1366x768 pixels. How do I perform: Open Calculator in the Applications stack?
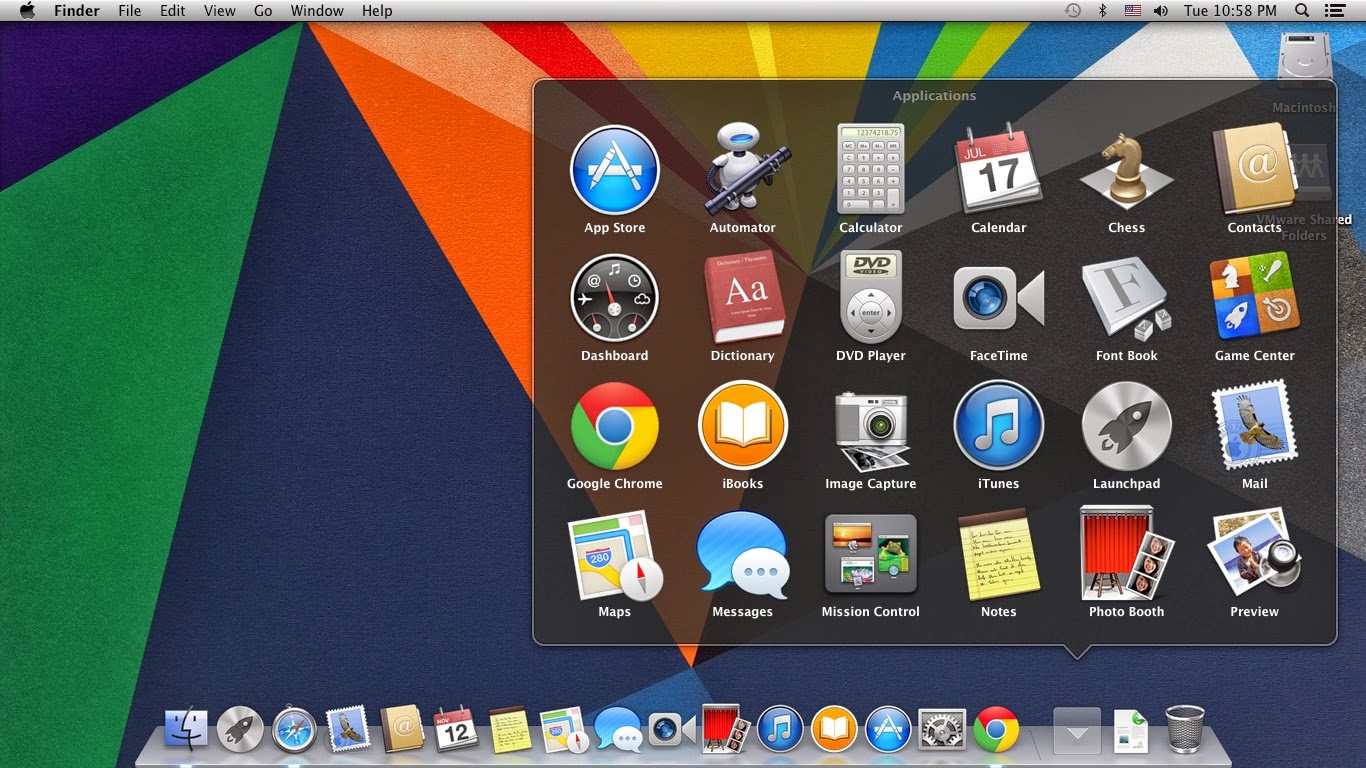click(x=870, y=170)
